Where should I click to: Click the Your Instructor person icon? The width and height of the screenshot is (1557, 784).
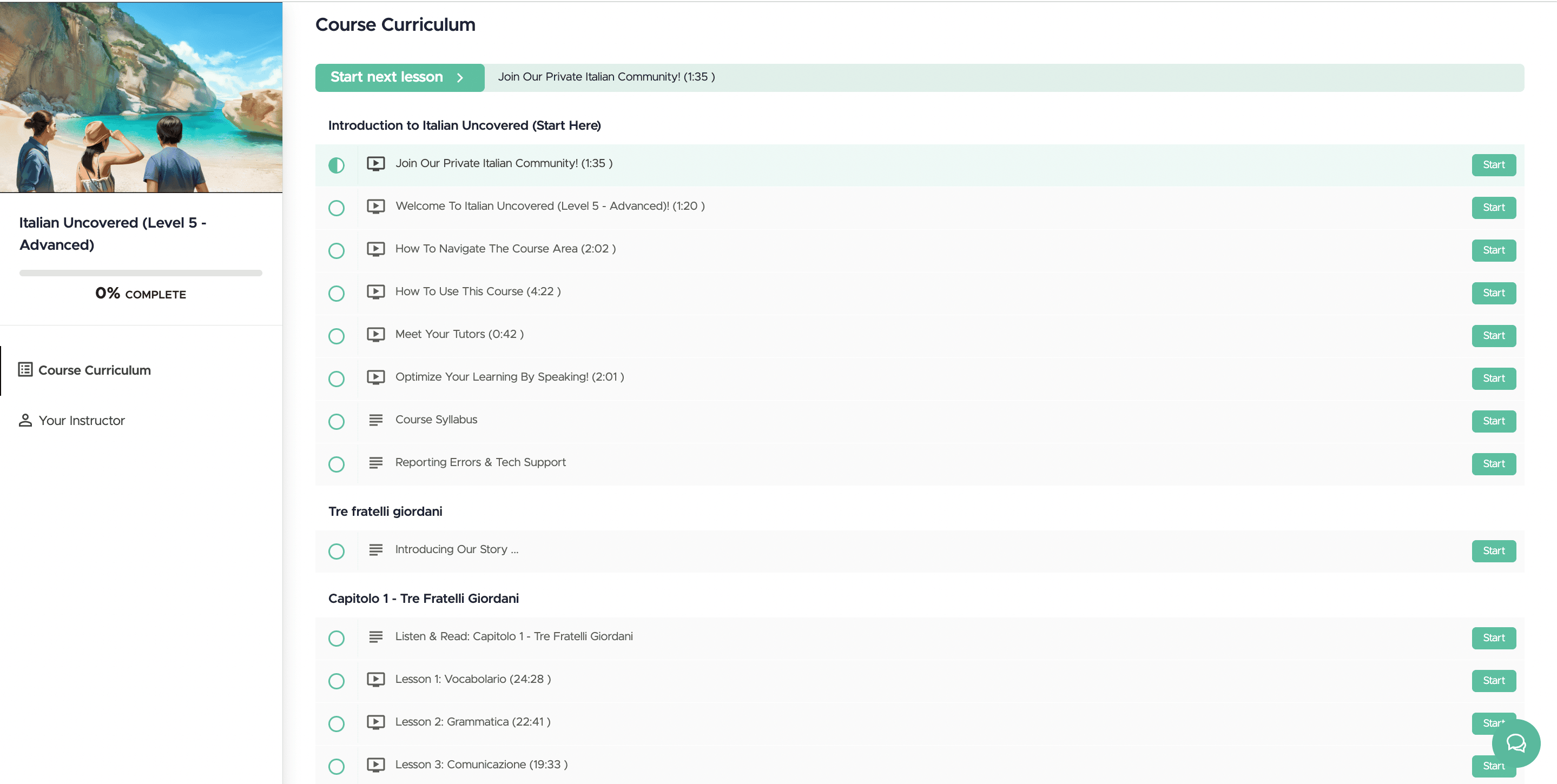tap(25, 421)
